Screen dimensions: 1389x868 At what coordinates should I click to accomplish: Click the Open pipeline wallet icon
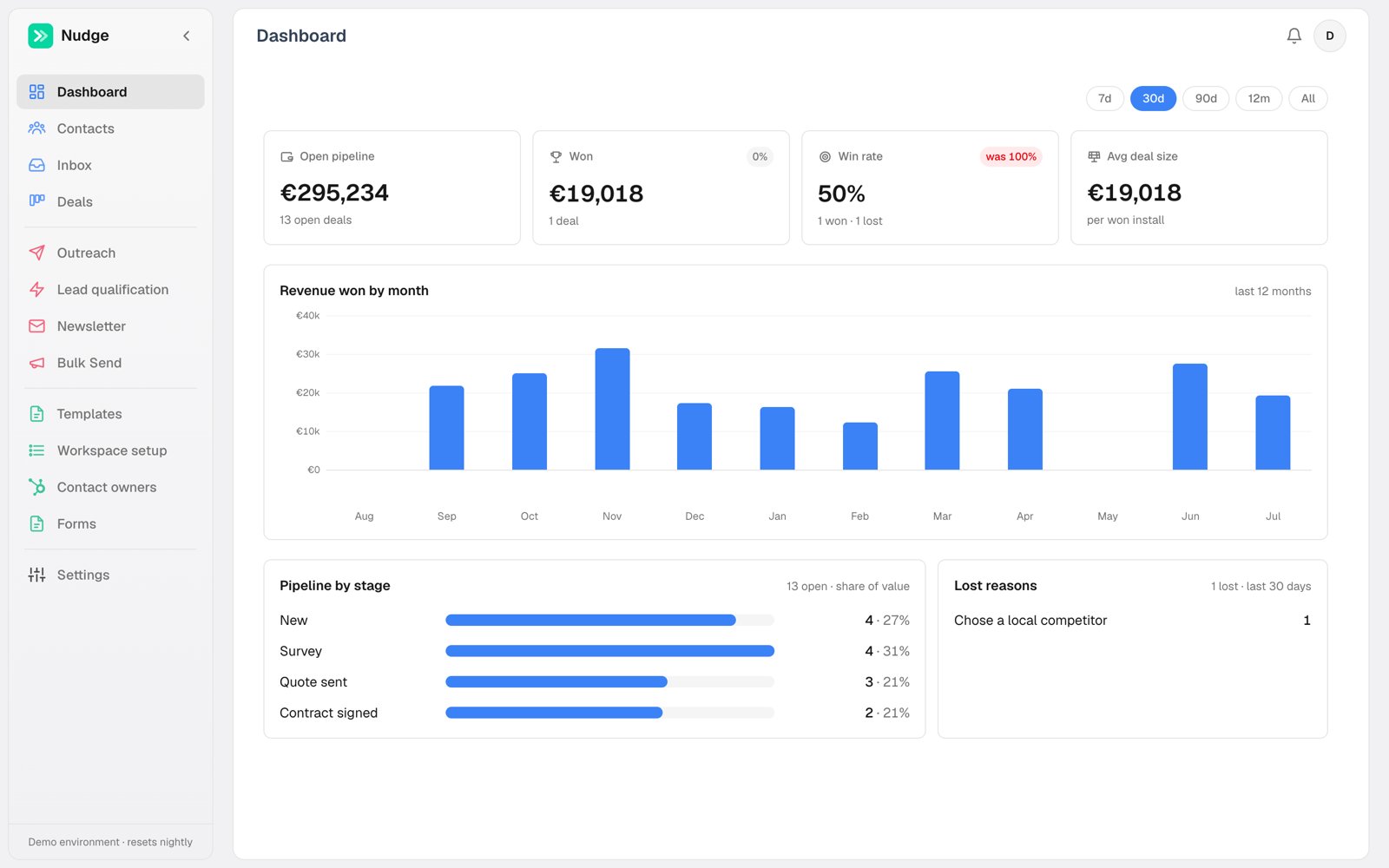(286, 157)
